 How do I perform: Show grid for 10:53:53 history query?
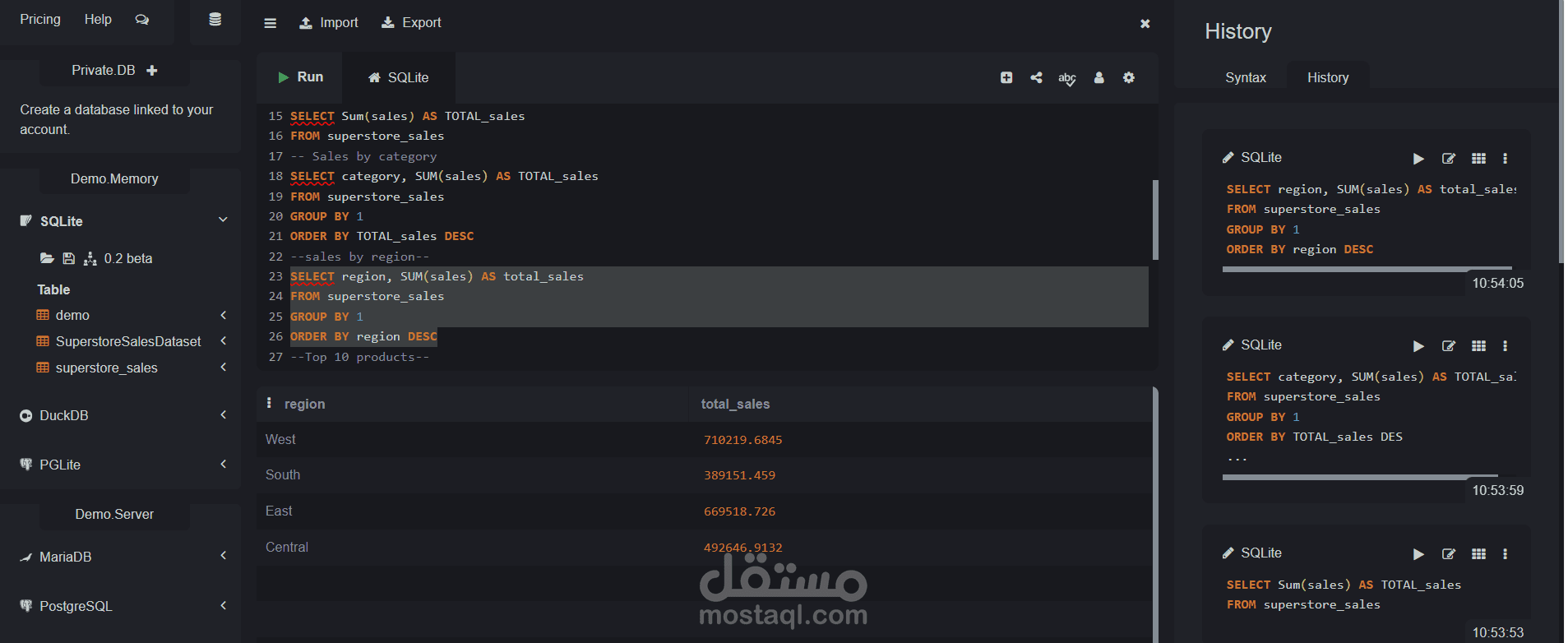tap(1478, 554)
